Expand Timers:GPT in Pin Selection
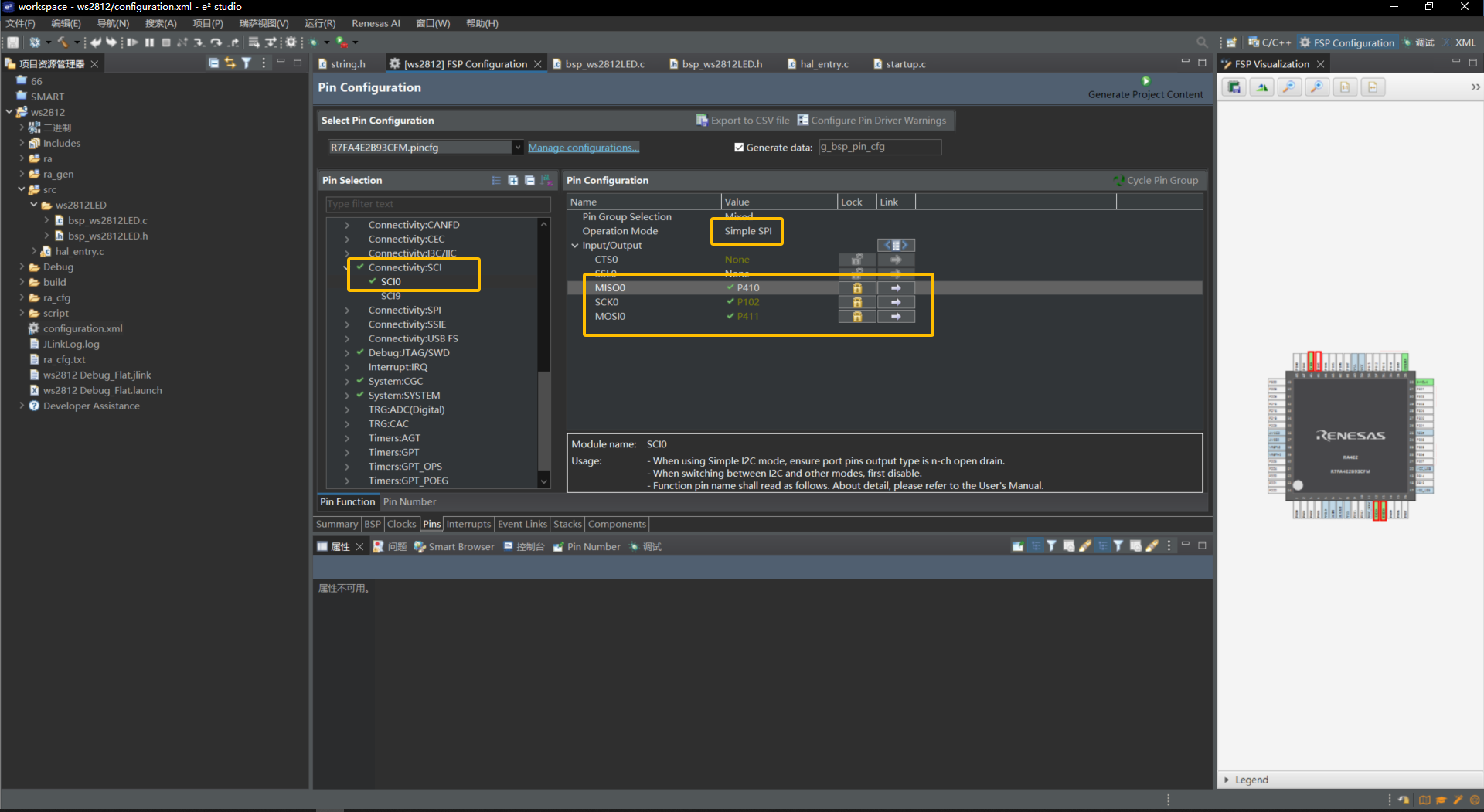 click(x=347, y=452)
